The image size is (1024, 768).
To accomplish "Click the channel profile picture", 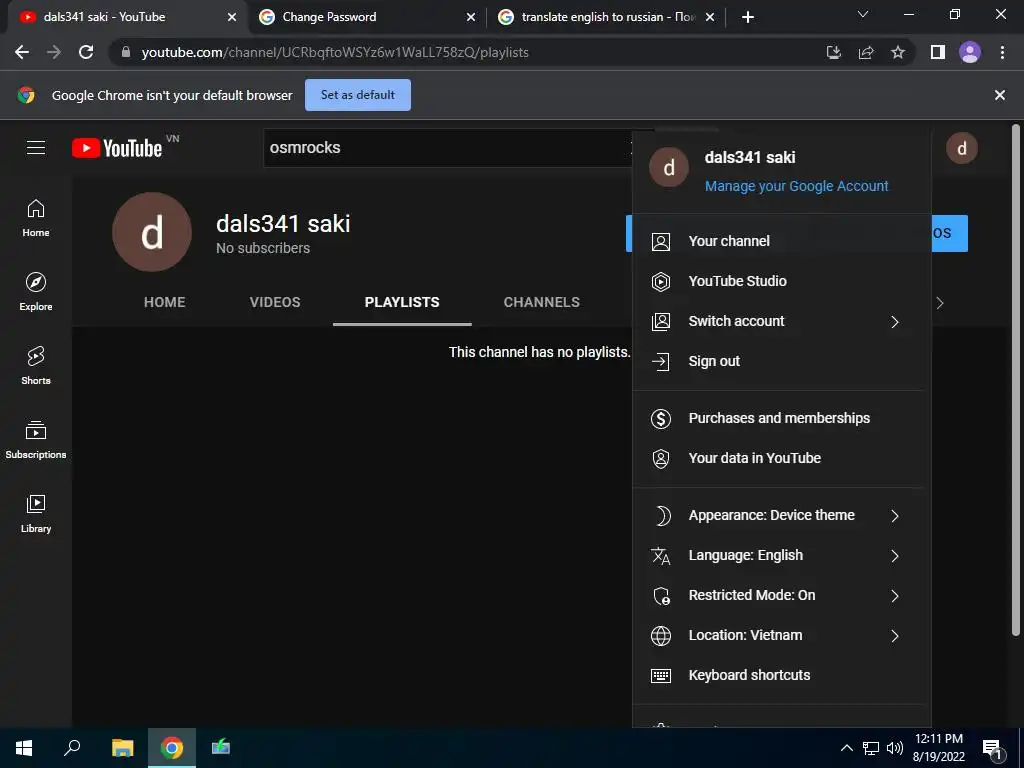I will pyautogui.click(x=152, y=232).
